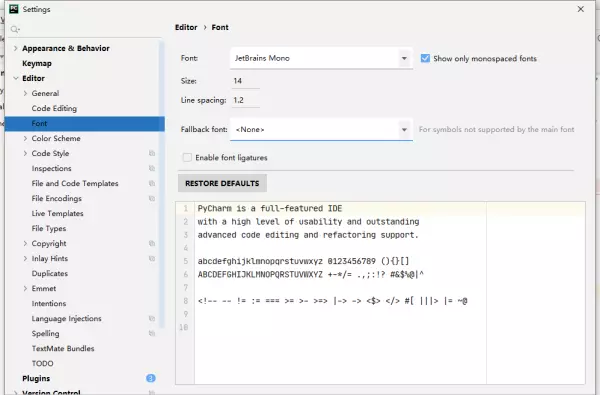Click preview line starting 'ABCDEFGHIJKLMNOPQRSTUVWXYZ'
Image resolution: width=600 pixels, height=395 pixels.
tap(311, 274)
